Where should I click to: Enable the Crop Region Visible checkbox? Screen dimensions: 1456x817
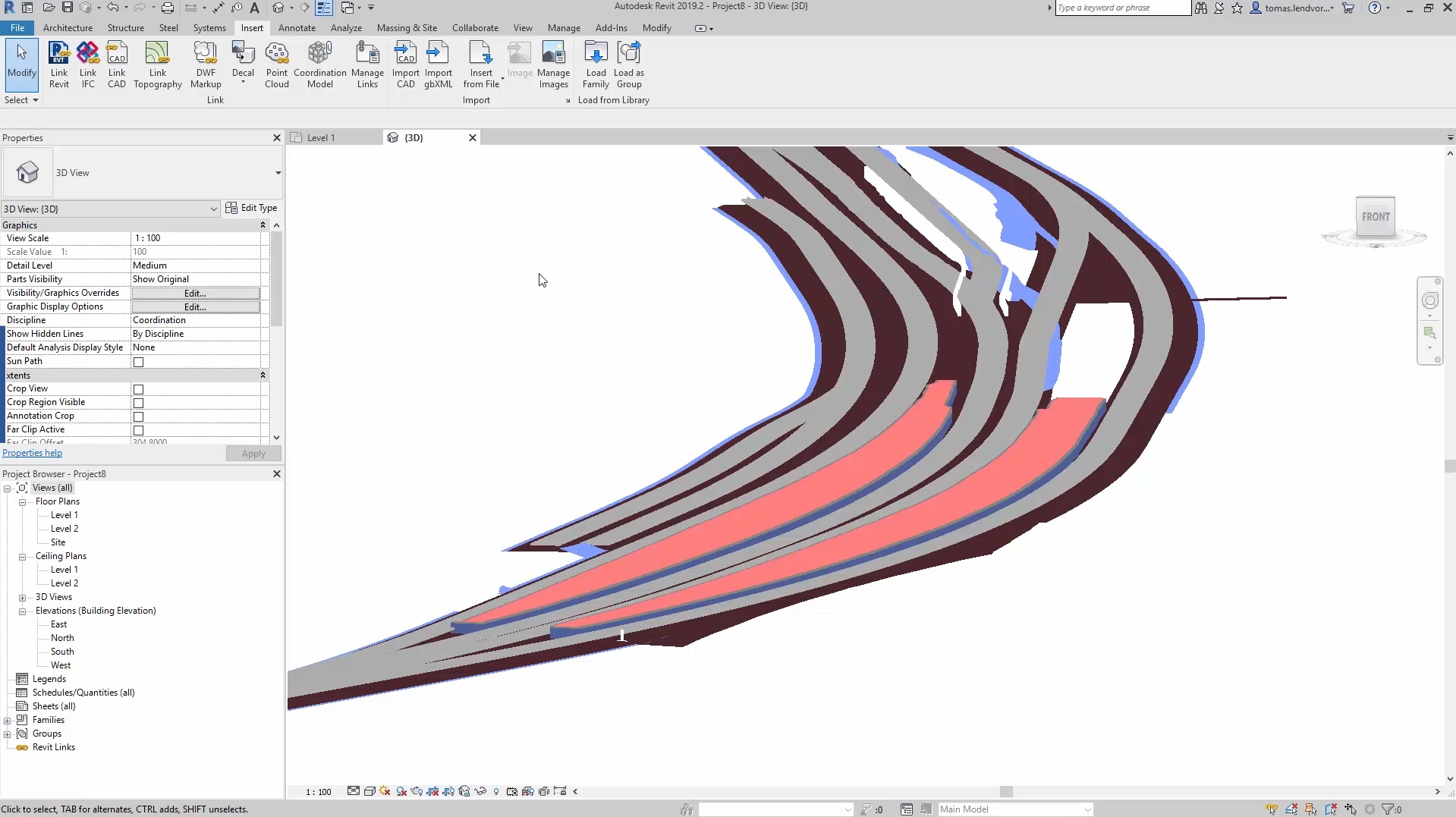(138, 403)
